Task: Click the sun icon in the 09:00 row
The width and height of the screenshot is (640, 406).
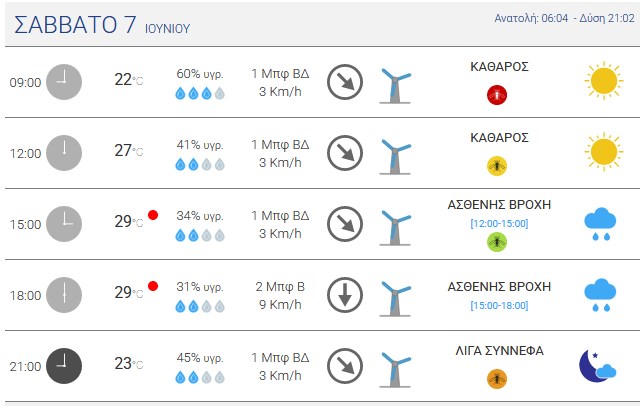Action: tap(604, 81)
